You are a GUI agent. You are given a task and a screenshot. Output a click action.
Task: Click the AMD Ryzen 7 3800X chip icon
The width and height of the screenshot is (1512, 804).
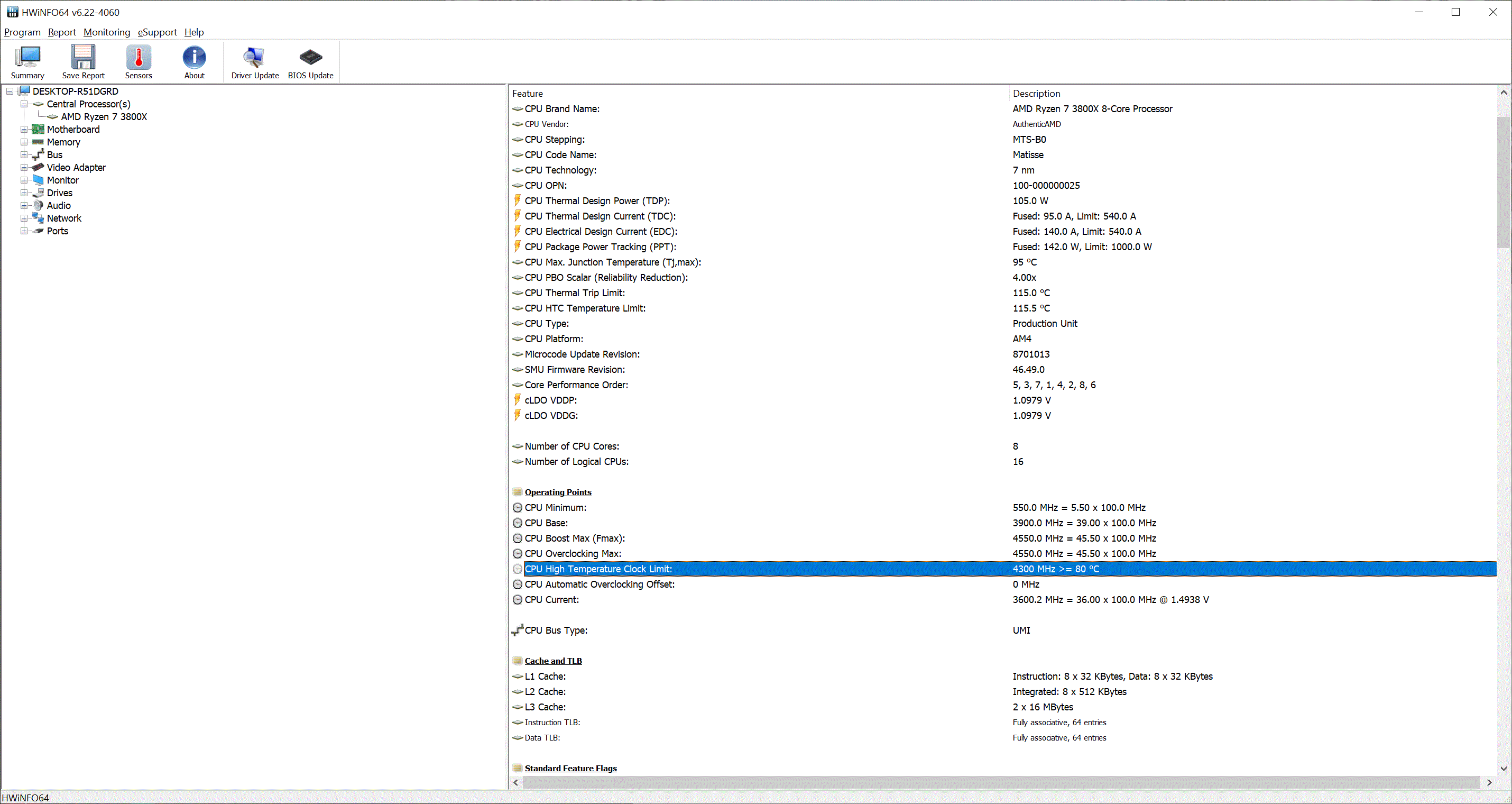coord(52,117)
